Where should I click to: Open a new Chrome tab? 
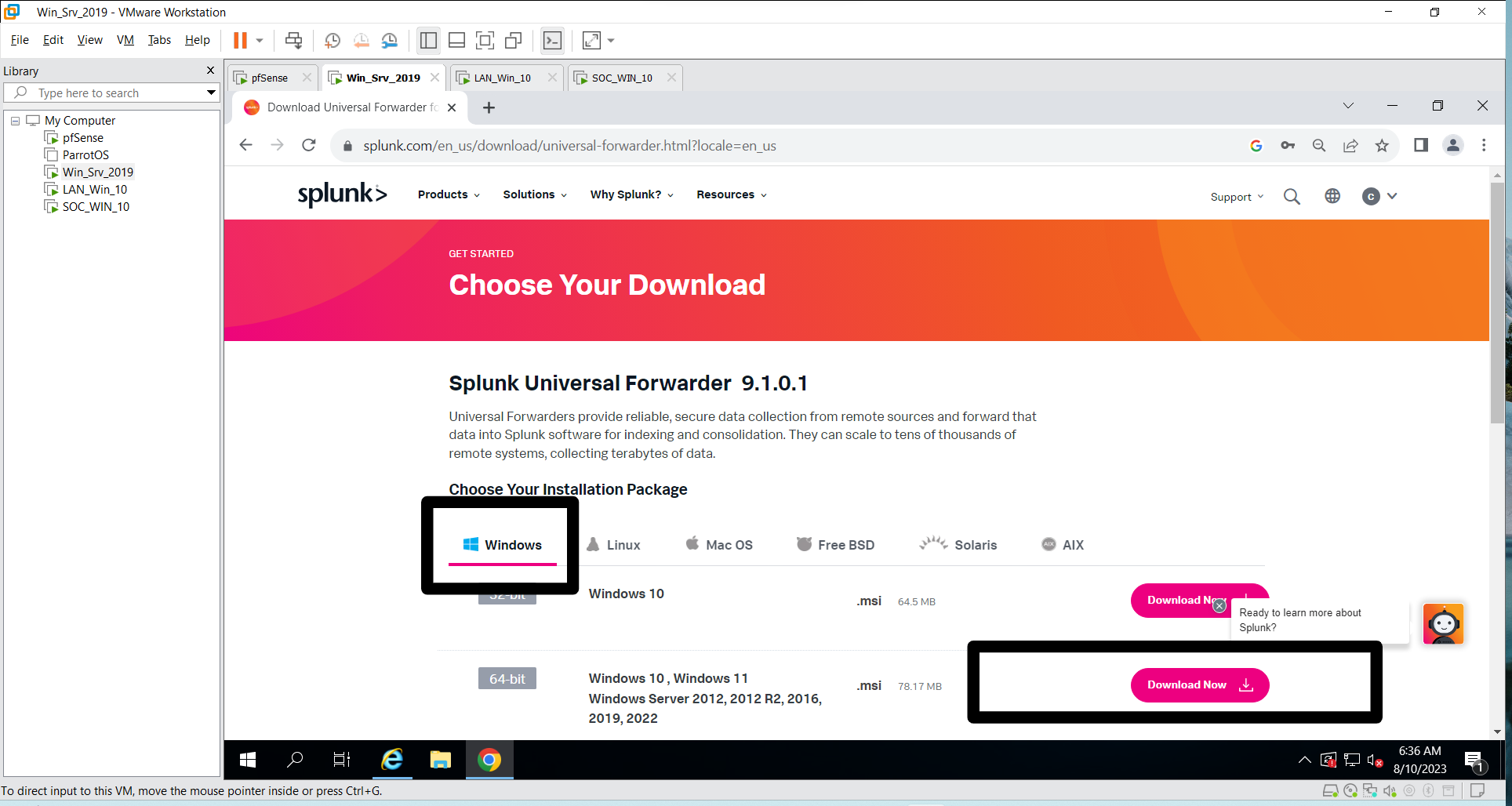[x=489, y=107]
